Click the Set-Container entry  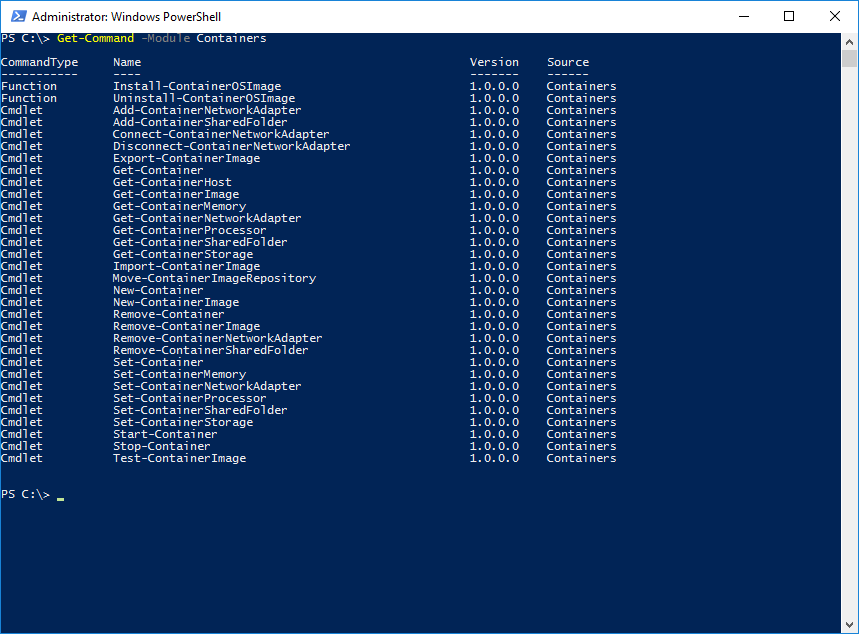point(158,363)
